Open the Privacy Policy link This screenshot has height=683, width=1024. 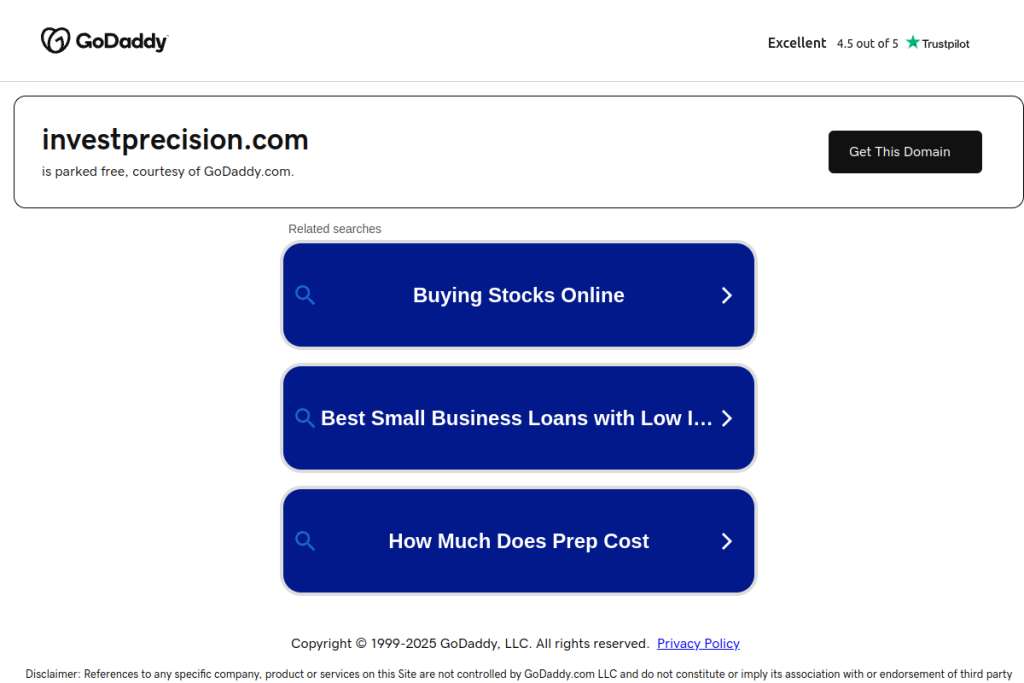[x=698, y=643]
